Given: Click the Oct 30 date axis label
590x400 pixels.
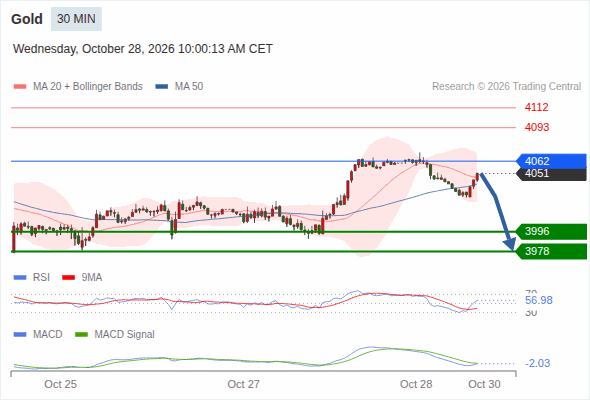Looking at the screenshot, I should click(x=484, y=384).
